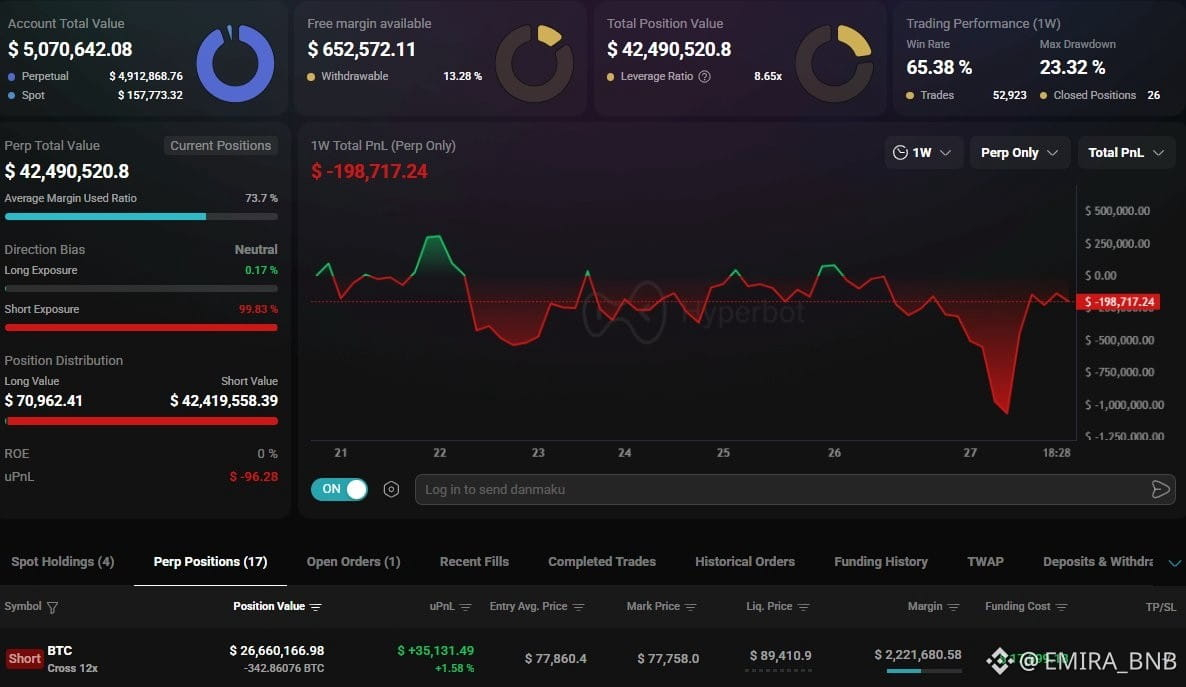This screenshot has width=1186, height=687.
Task: Sort by Liq. Price column icon
Action: point(803,607)
